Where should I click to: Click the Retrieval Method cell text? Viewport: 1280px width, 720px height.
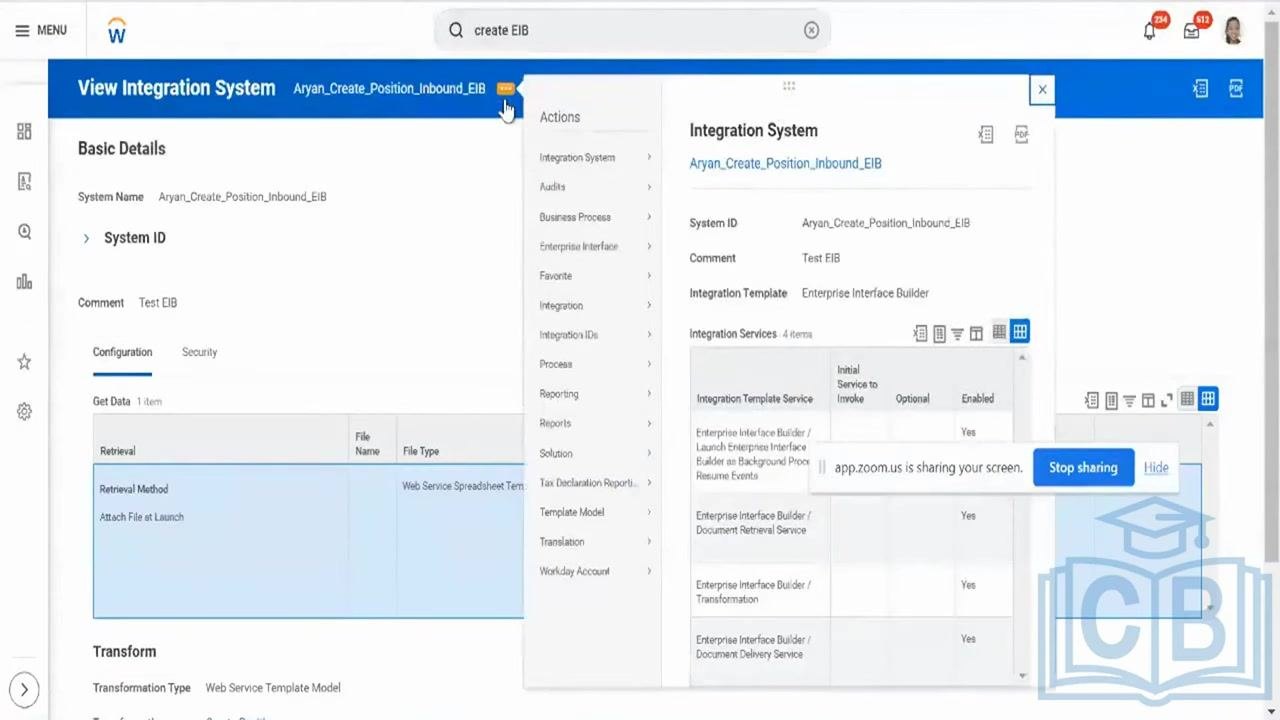pos(133,489)
